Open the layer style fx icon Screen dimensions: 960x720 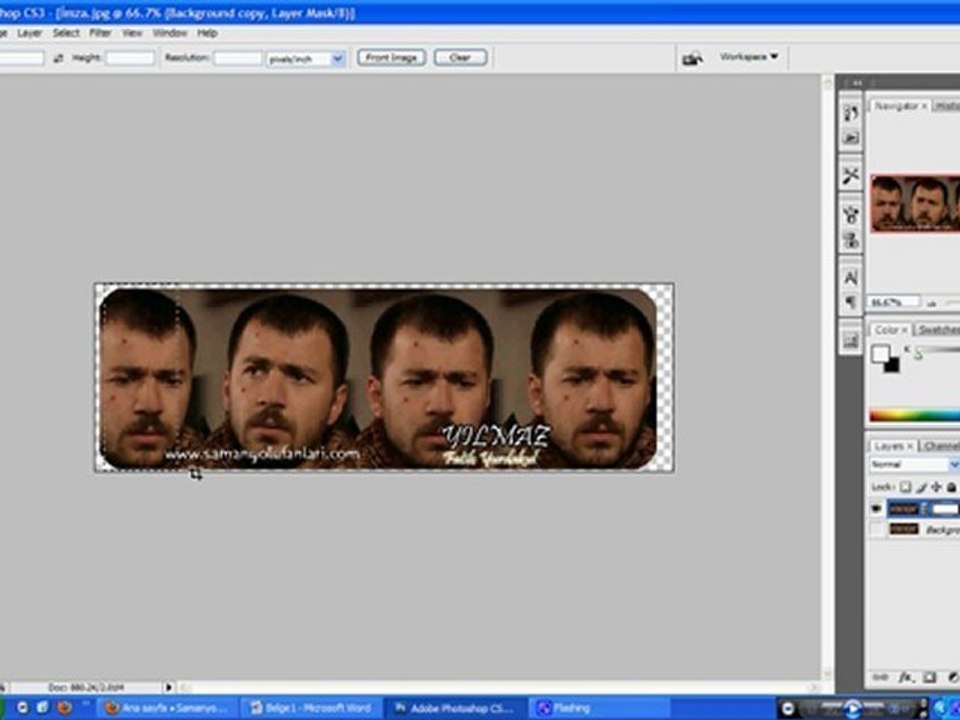pyautogui.click(x=906, y=677)
